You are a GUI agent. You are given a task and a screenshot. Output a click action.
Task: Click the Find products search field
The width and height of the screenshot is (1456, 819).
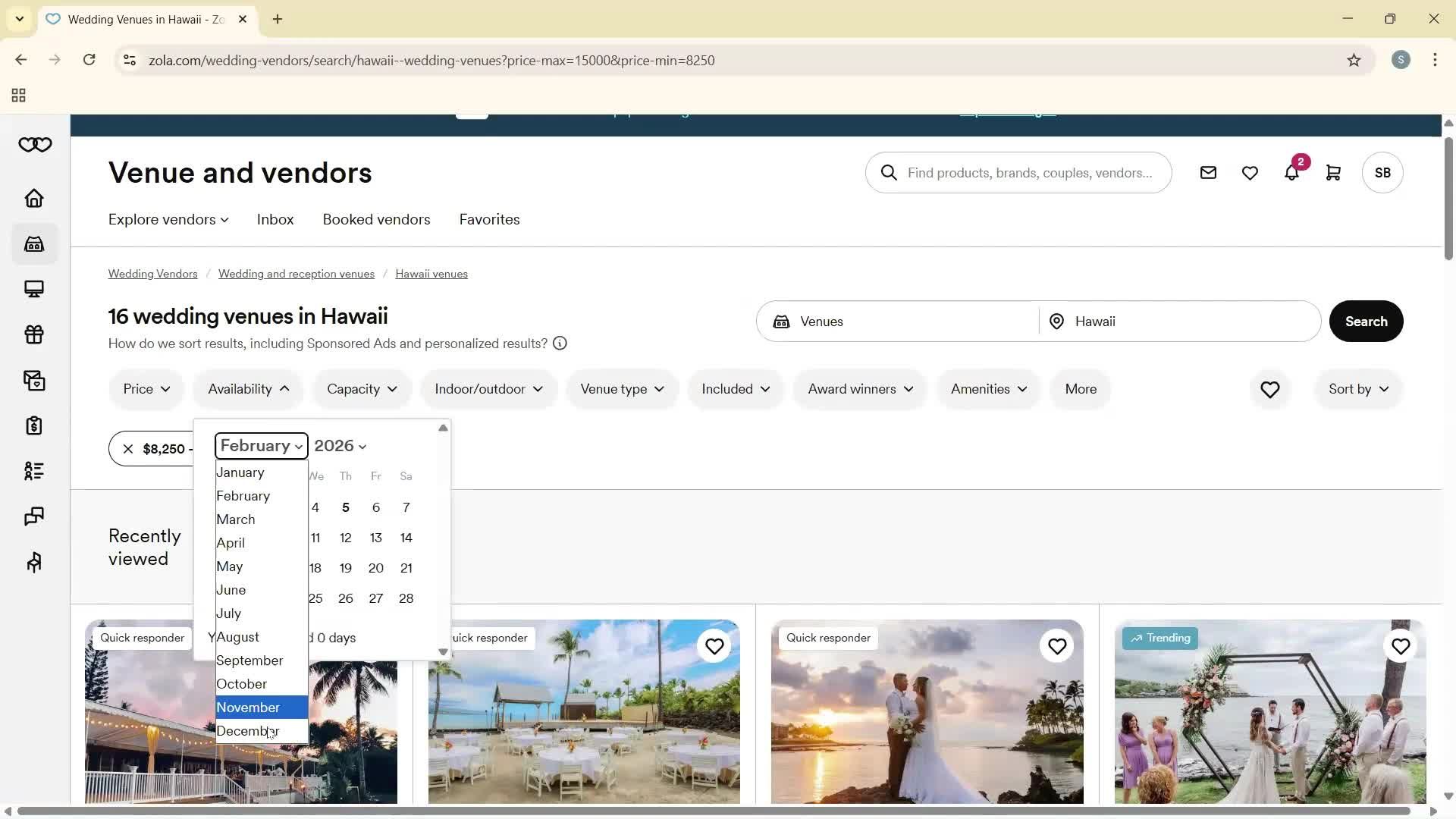pos(1018,172)
